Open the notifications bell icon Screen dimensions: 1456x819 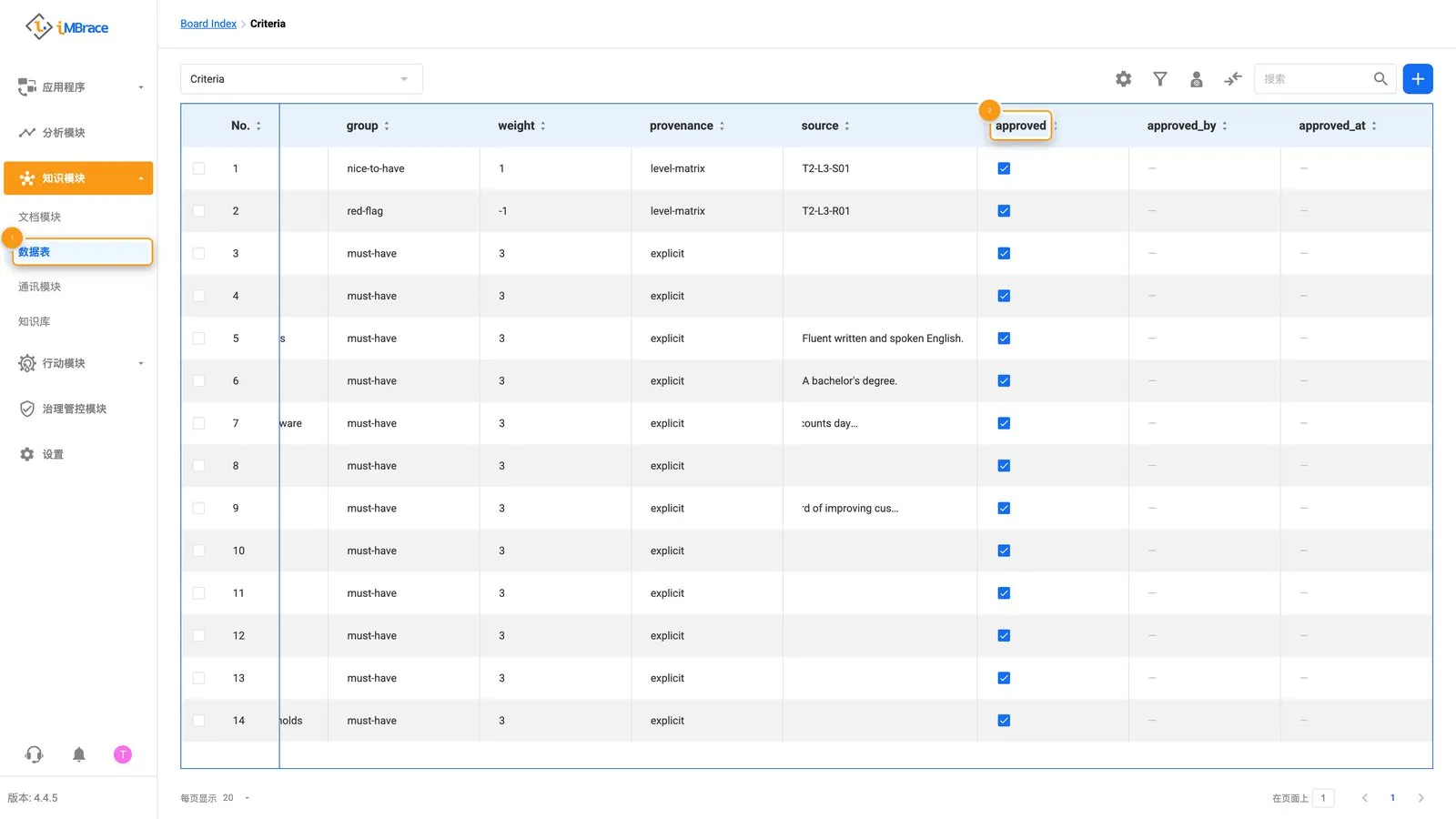(x=79, y=754)
